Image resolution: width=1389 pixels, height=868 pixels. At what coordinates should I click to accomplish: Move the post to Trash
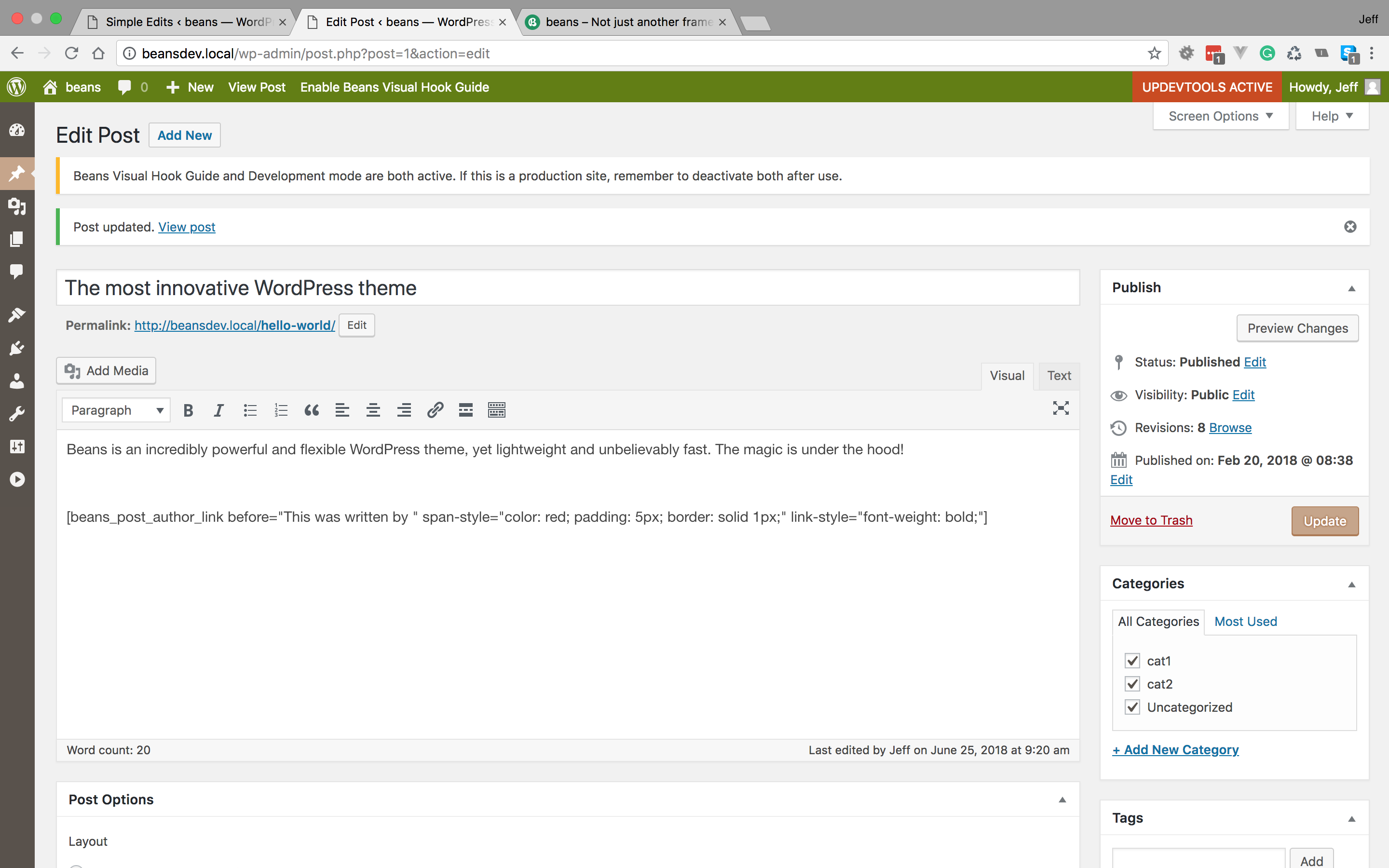click(x=1151, y=520)
